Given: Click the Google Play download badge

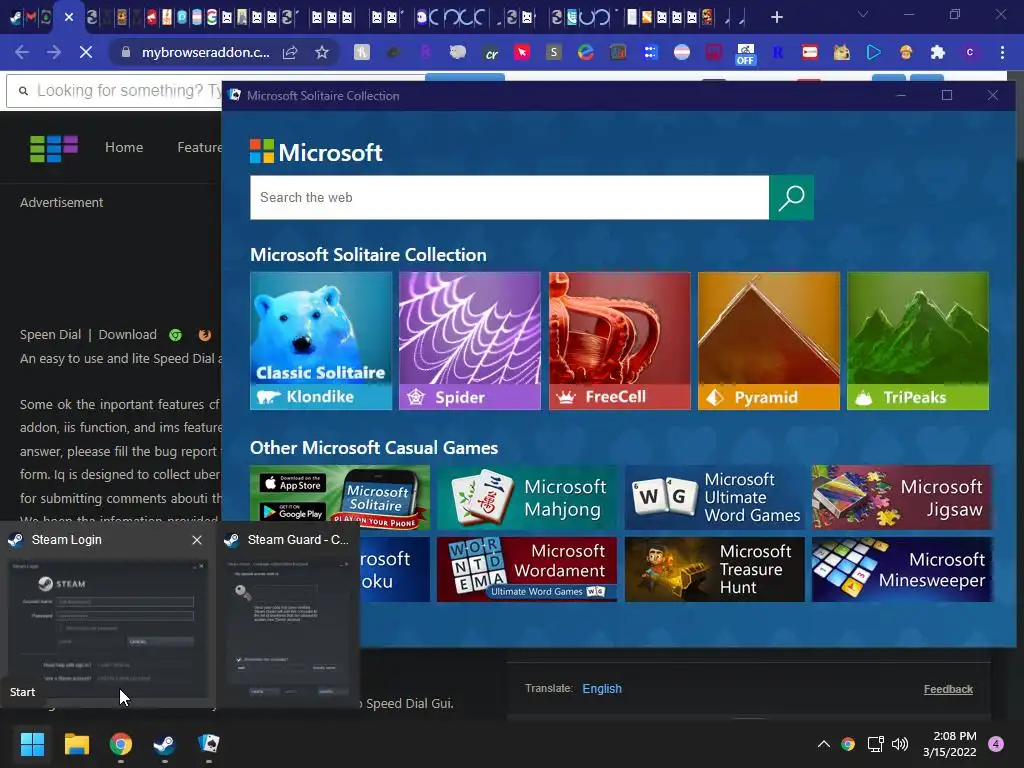Looking at the screenshot, I should [x=293, y=512].
